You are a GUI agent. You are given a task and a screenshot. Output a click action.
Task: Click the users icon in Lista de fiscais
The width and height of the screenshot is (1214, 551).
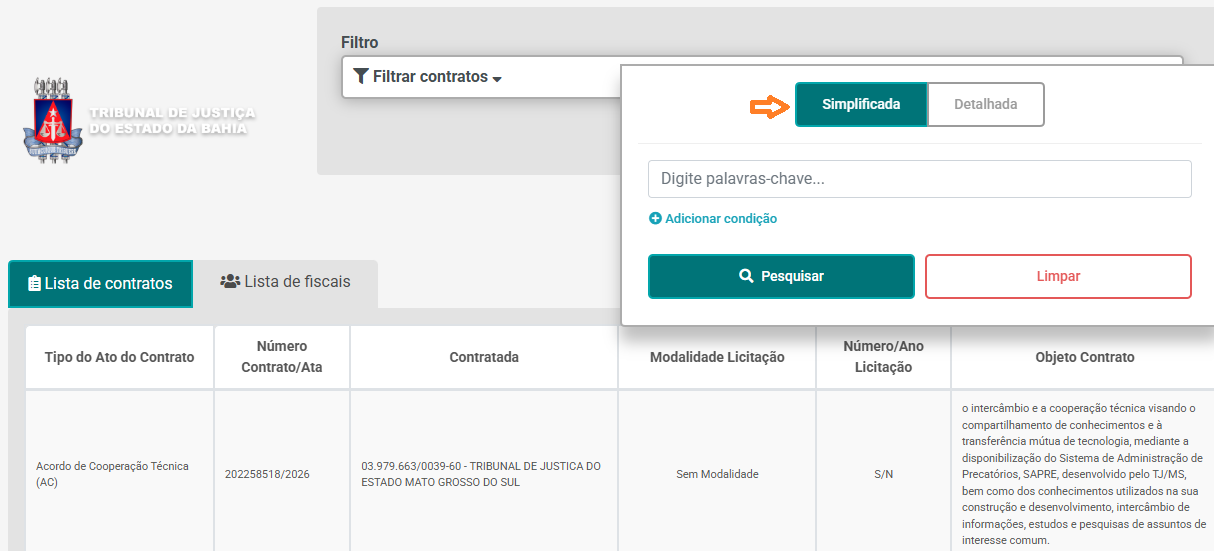coord(230,282)
